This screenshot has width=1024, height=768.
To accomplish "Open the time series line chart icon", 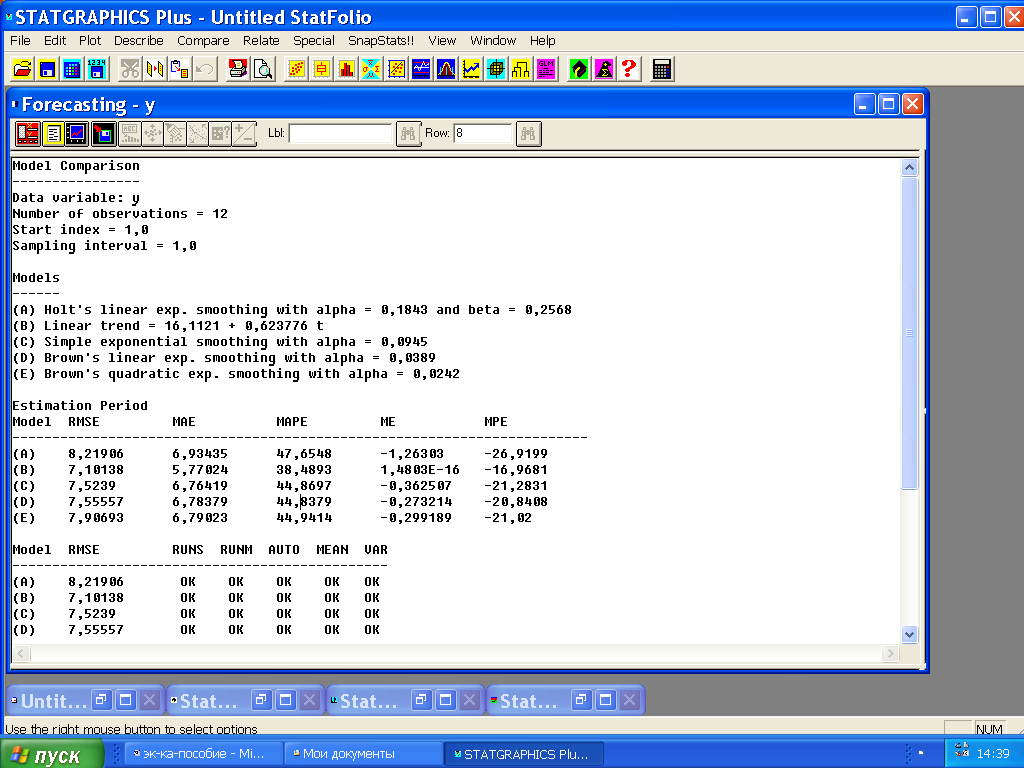I will pyautogui.click(x=471, y=69).
